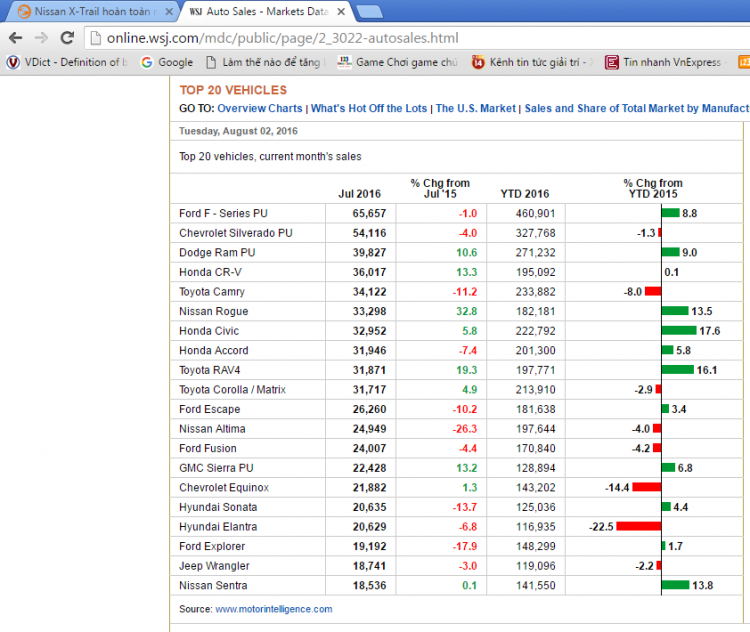750x632 pixels.
Task: Click the 460,901 YTD sales value
Action: click(x=535, y=213)
